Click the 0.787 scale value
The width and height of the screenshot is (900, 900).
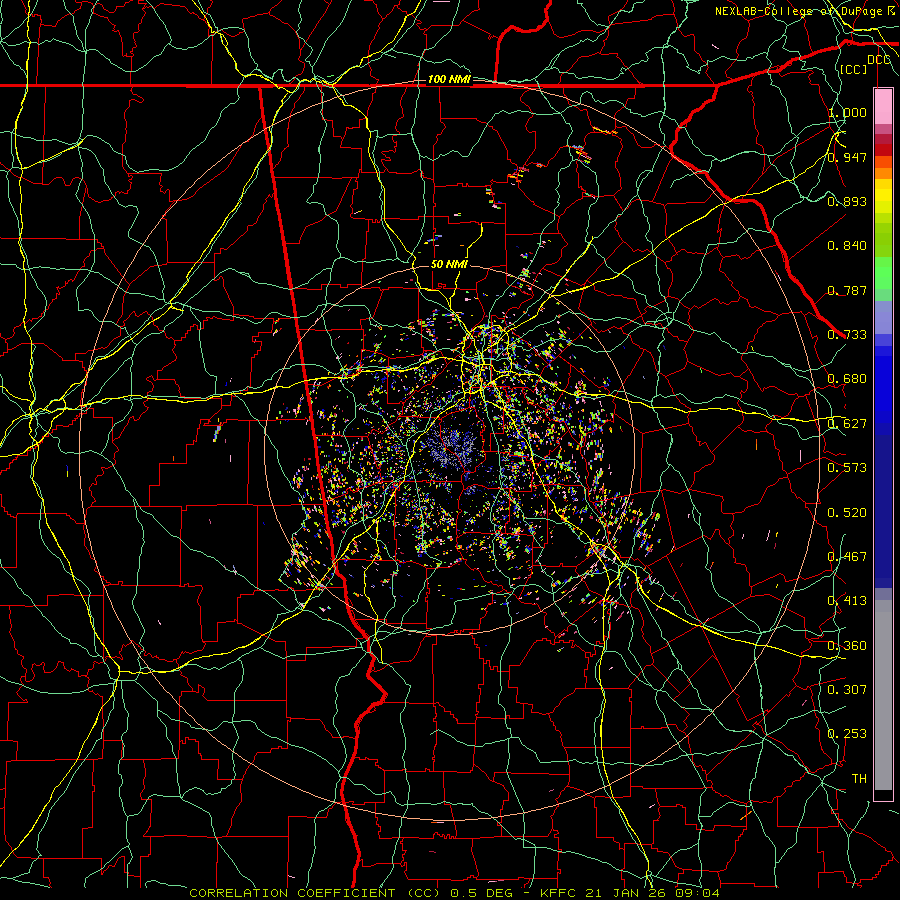tap(847, 290)
